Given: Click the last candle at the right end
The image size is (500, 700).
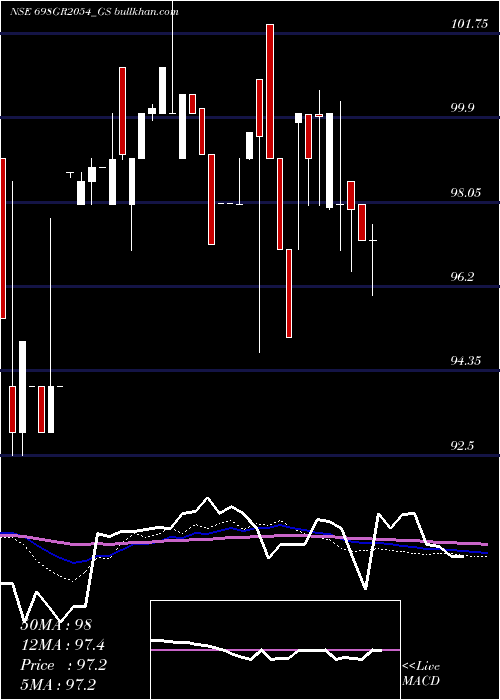Looking at the screenshot, I should tap(372, 260).
